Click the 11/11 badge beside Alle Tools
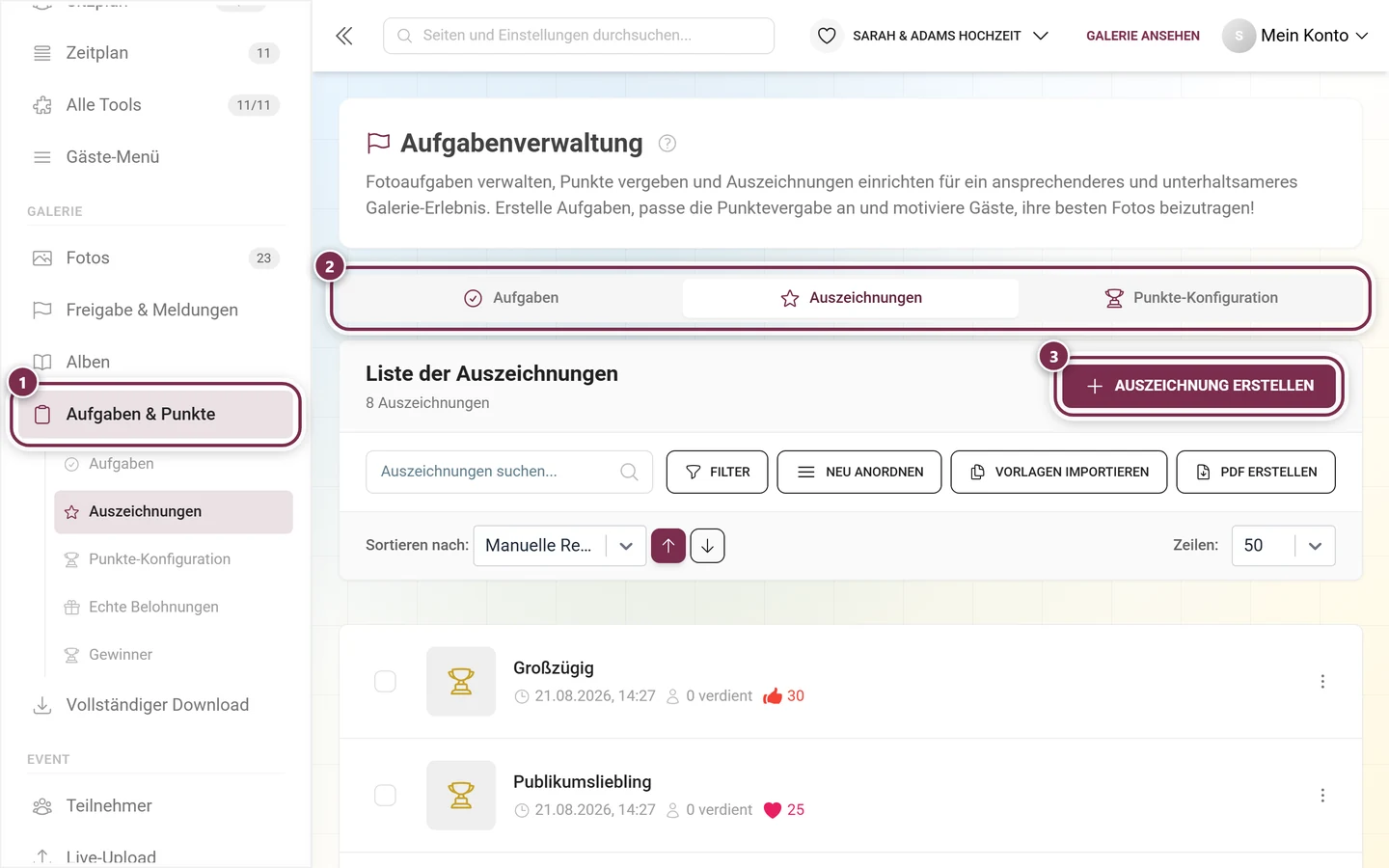The width and height of the screenshot is (1389, 868). point(254,105)
